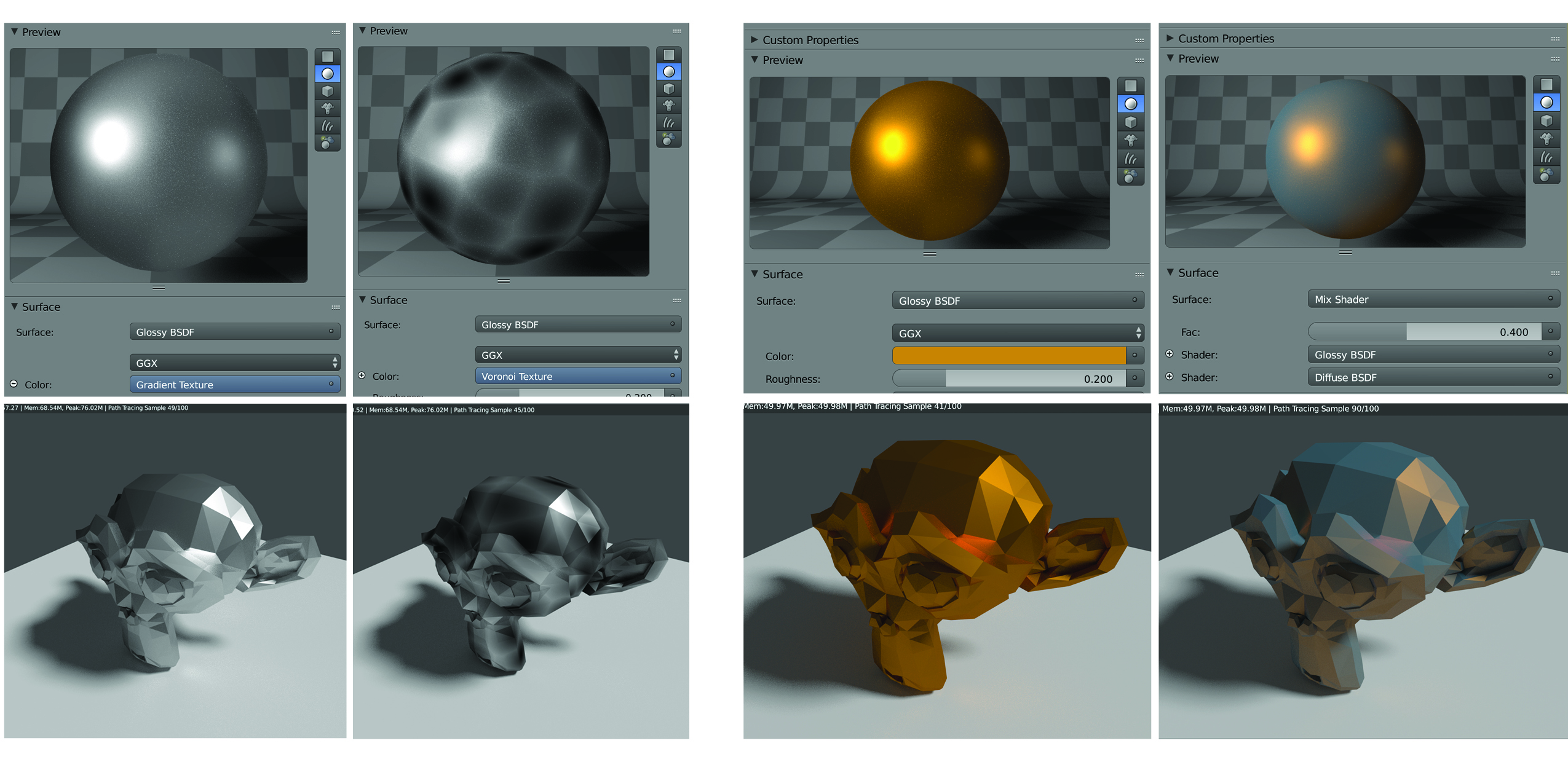Collapse the Surface section in Mix Shader panel
Image resolution: width=1568 pixels, height=762 pixels.
pyautogui.click(x=1170, y=272)
